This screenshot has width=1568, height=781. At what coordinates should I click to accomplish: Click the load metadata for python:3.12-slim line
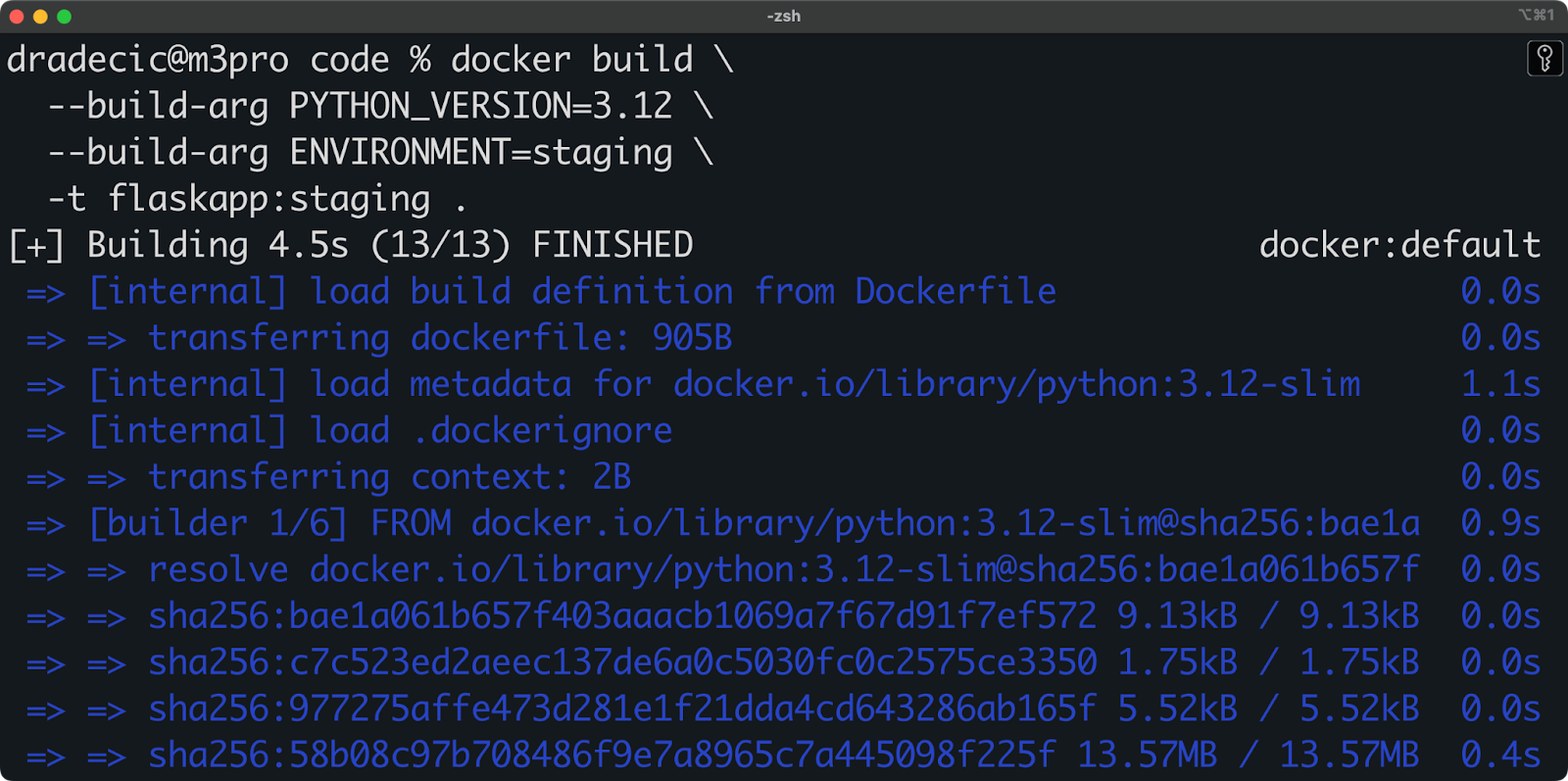pyautogui.click(x=783, y=384)
